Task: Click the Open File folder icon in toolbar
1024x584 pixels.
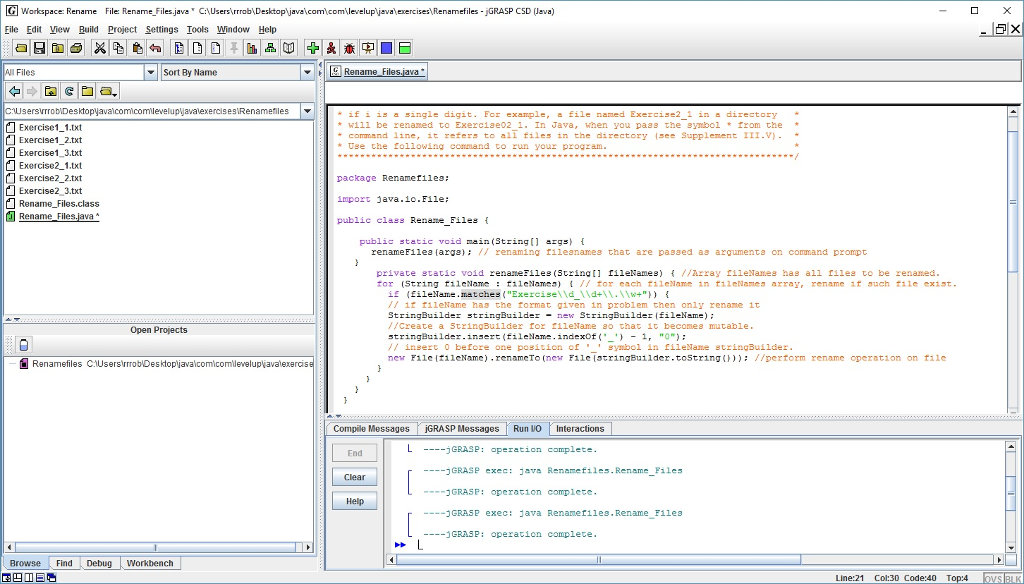Action: 22,48
